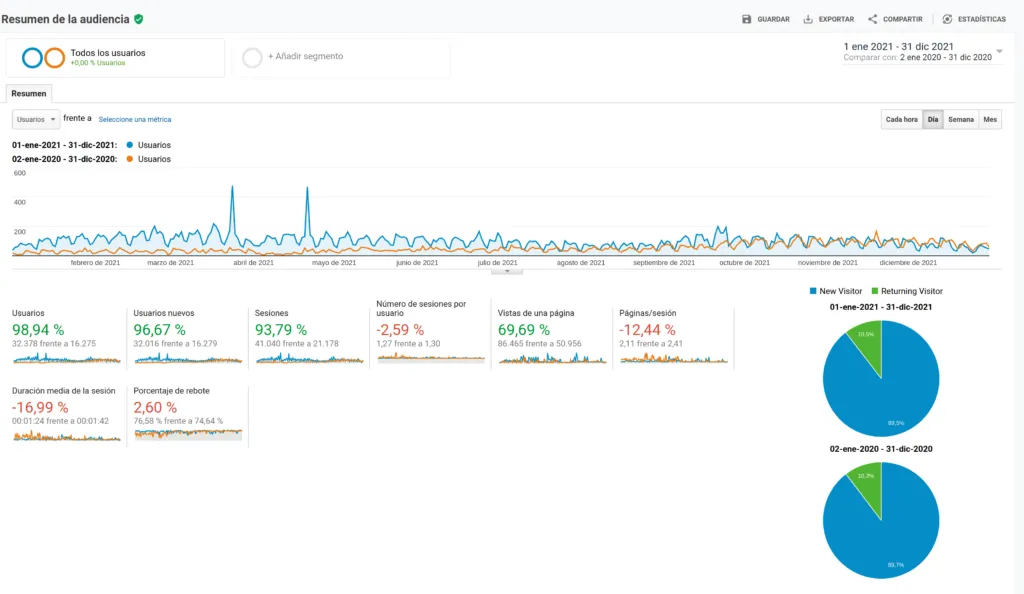Open the Usuarios metric dropdown

(x=36, y=119)
